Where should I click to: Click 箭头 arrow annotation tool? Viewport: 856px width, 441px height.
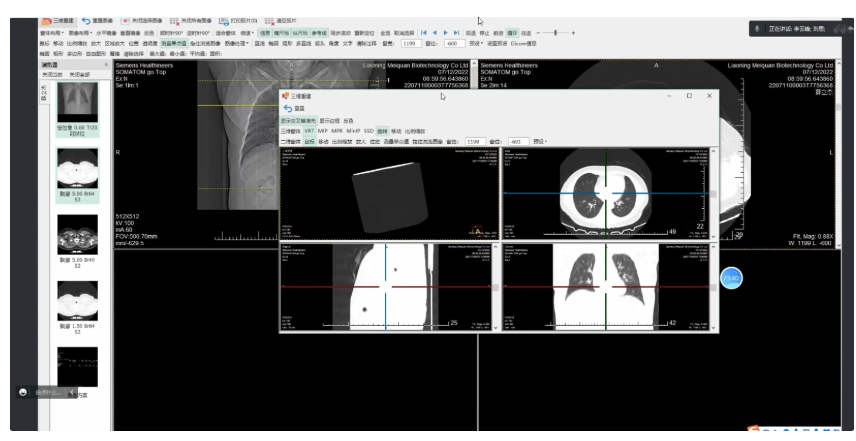[x=320, y=43]
